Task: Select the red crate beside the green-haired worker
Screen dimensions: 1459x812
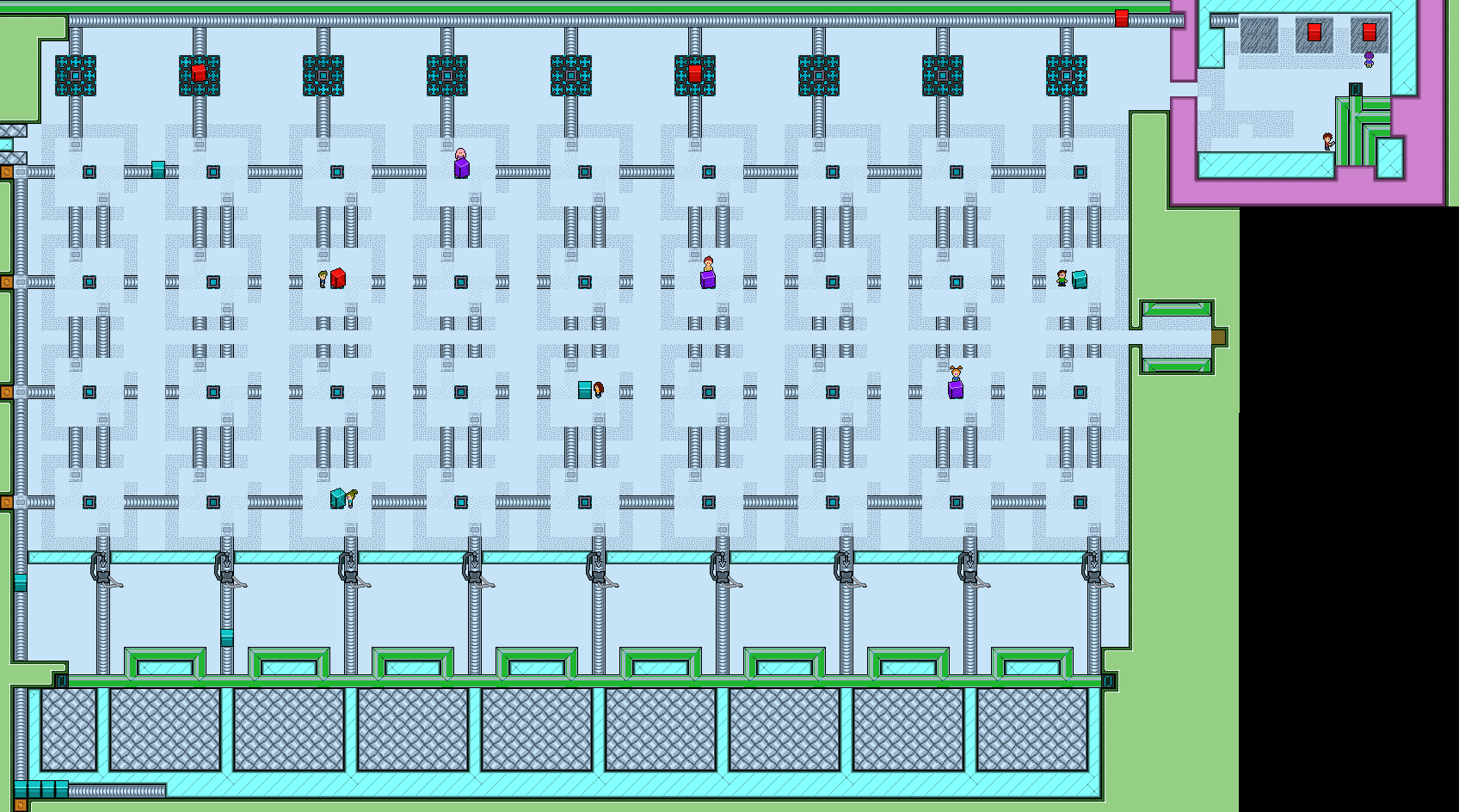Action: pos(338,278)
